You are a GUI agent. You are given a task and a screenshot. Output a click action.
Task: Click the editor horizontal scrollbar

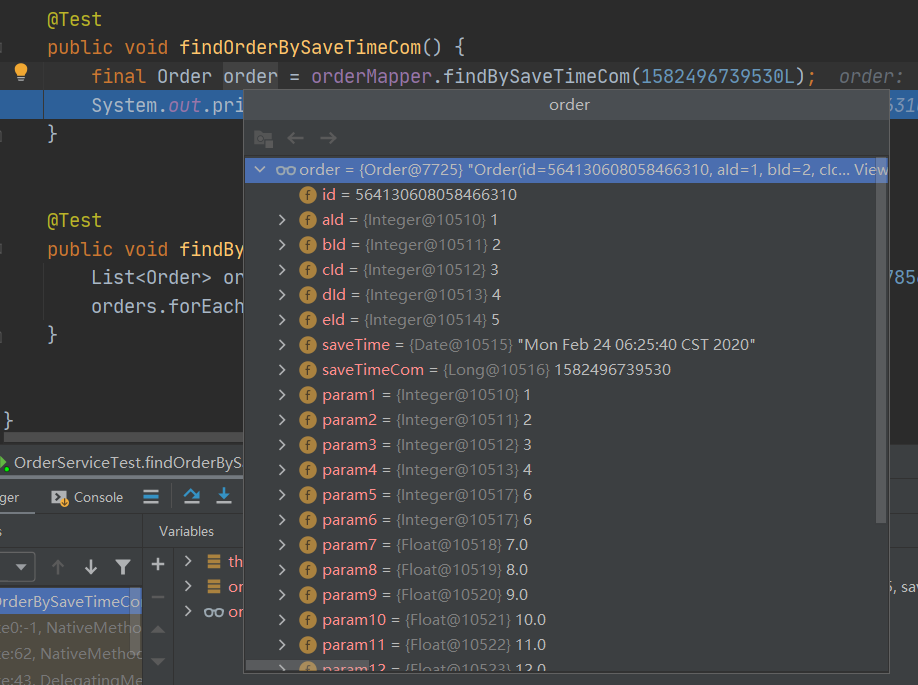[123, 437]
